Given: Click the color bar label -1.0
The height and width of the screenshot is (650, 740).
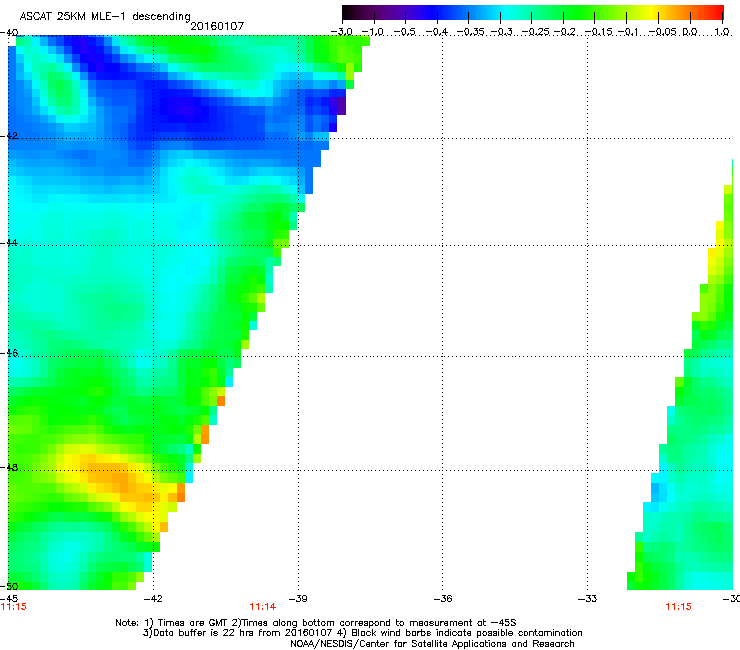Looking at the screenshot, I should [x=373, y=32].
